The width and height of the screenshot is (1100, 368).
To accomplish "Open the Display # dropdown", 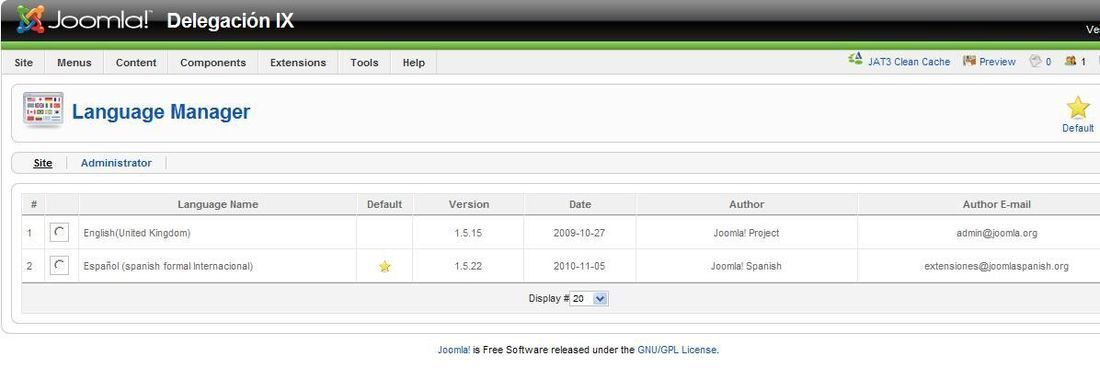I will coord(589,299).
